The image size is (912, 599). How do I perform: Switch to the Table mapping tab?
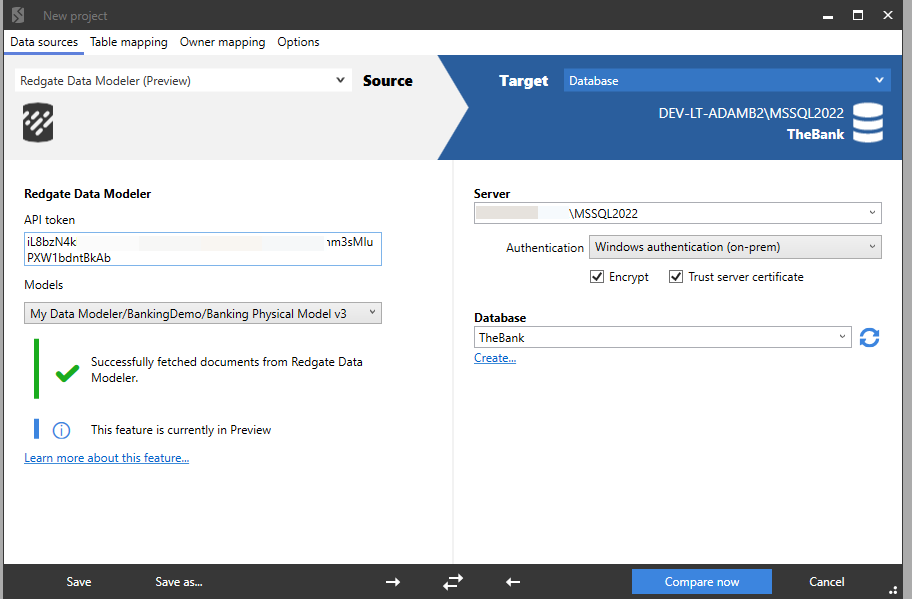[x=128, y=42]
